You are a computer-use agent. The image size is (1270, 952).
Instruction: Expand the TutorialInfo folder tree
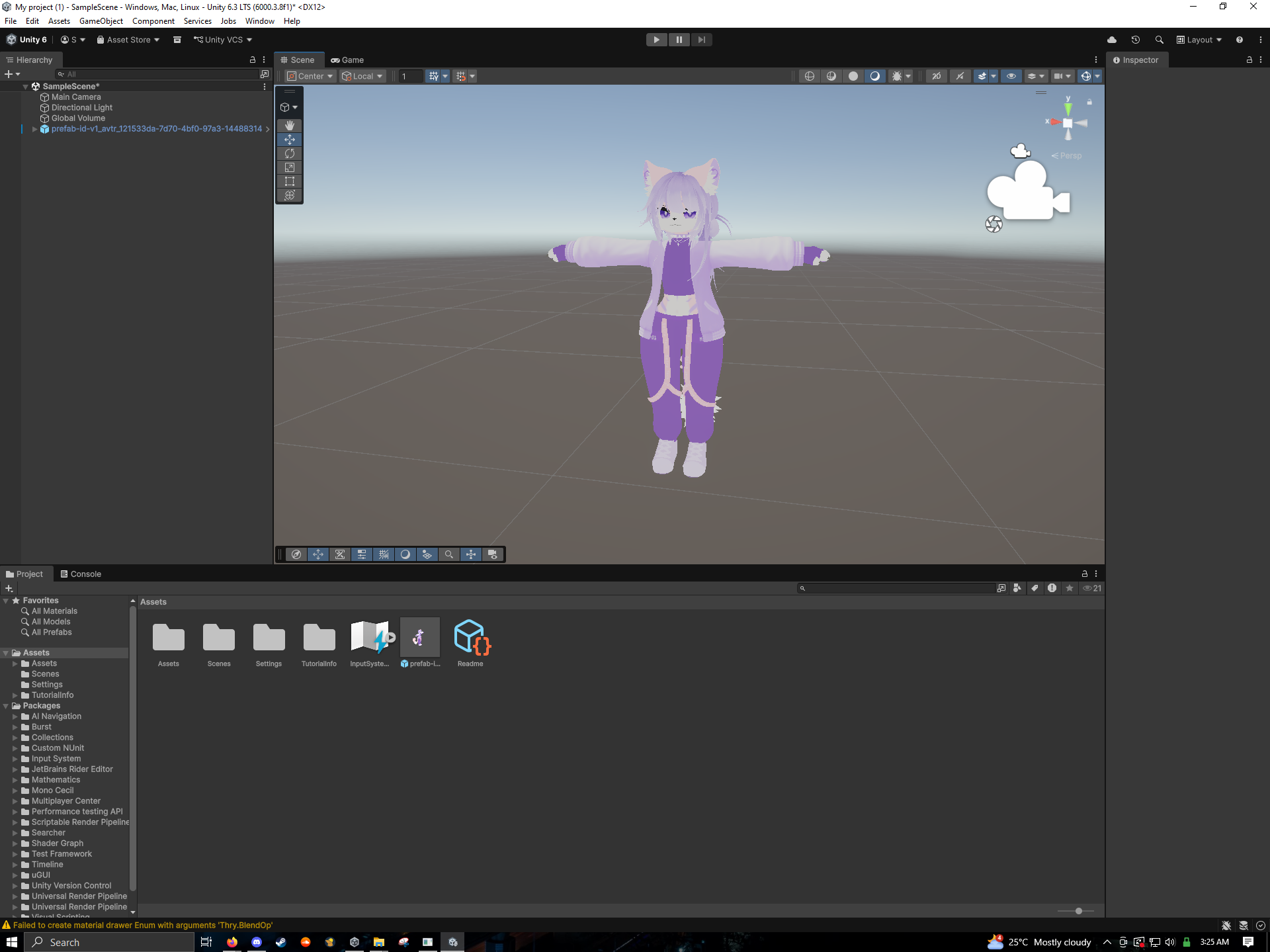(15, 695)
